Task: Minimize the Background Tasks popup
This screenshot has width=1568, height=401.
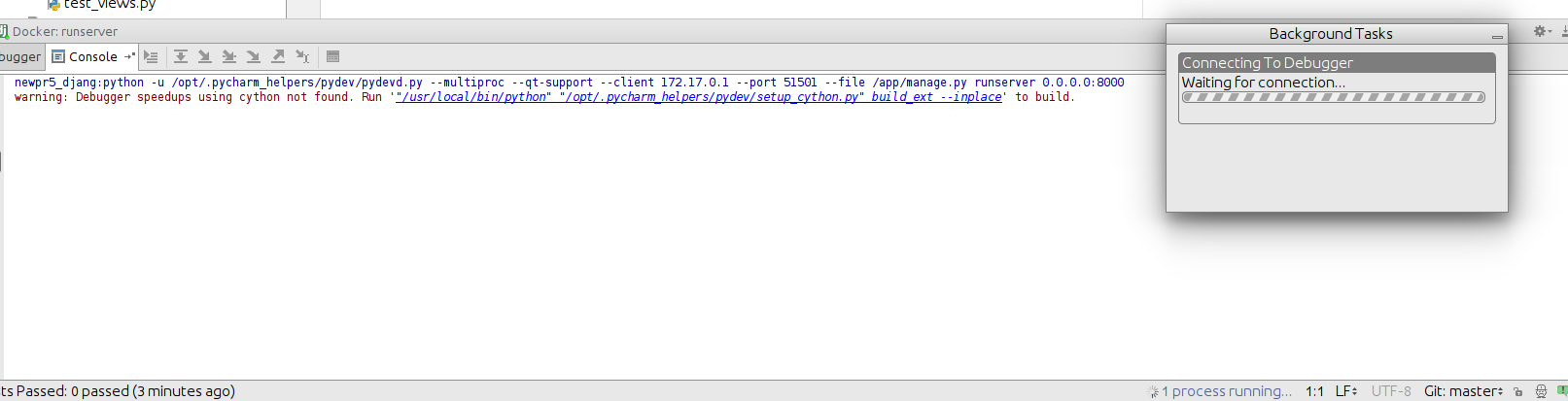Action: click(1497, 36)
